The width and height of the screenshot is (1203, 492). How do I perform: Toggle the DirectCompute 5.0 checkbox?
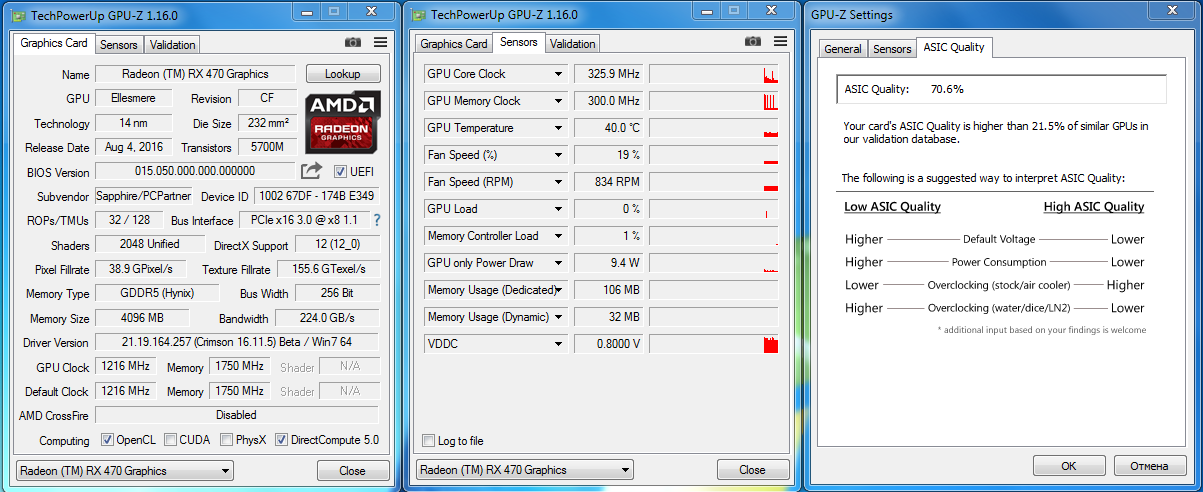click(281, 440)
